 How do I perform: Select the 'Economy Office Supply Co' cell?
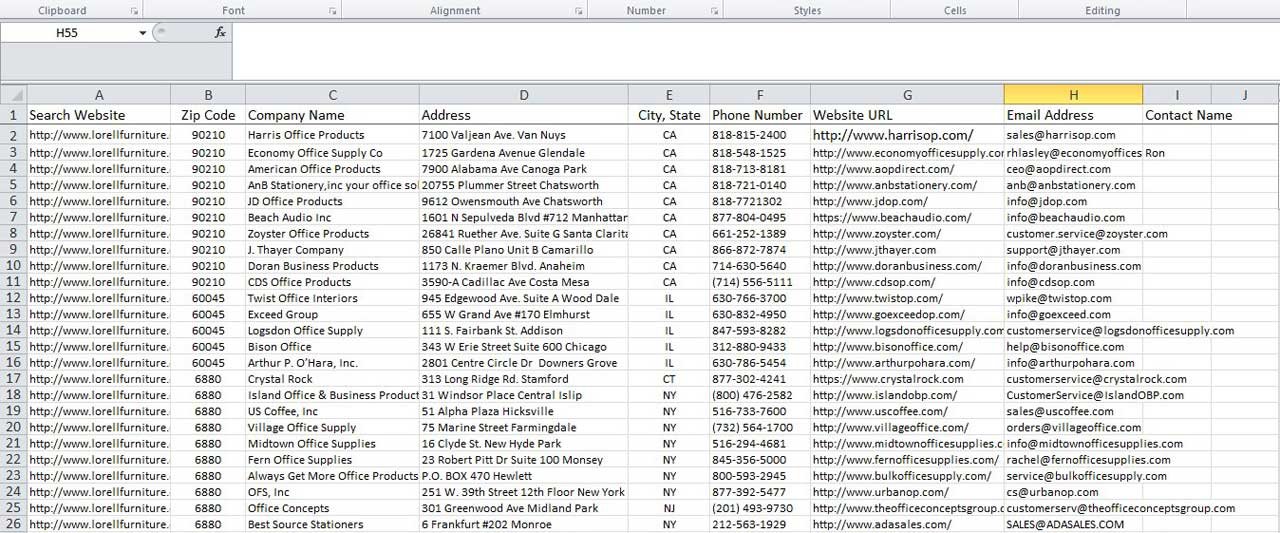332,153
